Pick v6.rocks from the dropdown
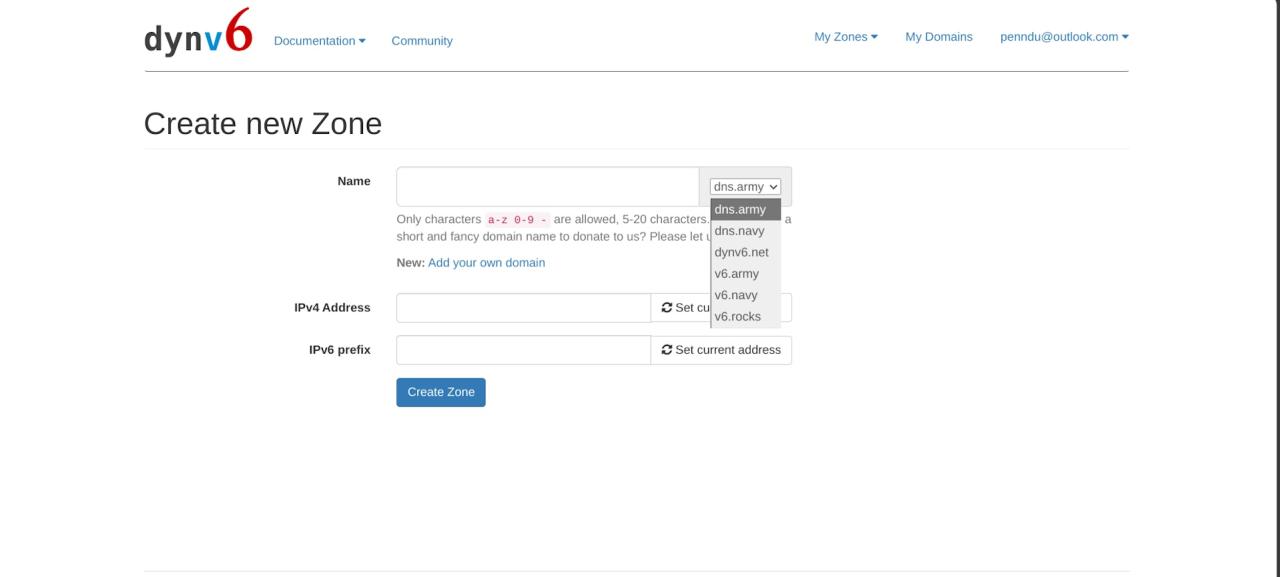Viewport: 1280px width, 577px height. pyautogui.click(x=745, y=317)
